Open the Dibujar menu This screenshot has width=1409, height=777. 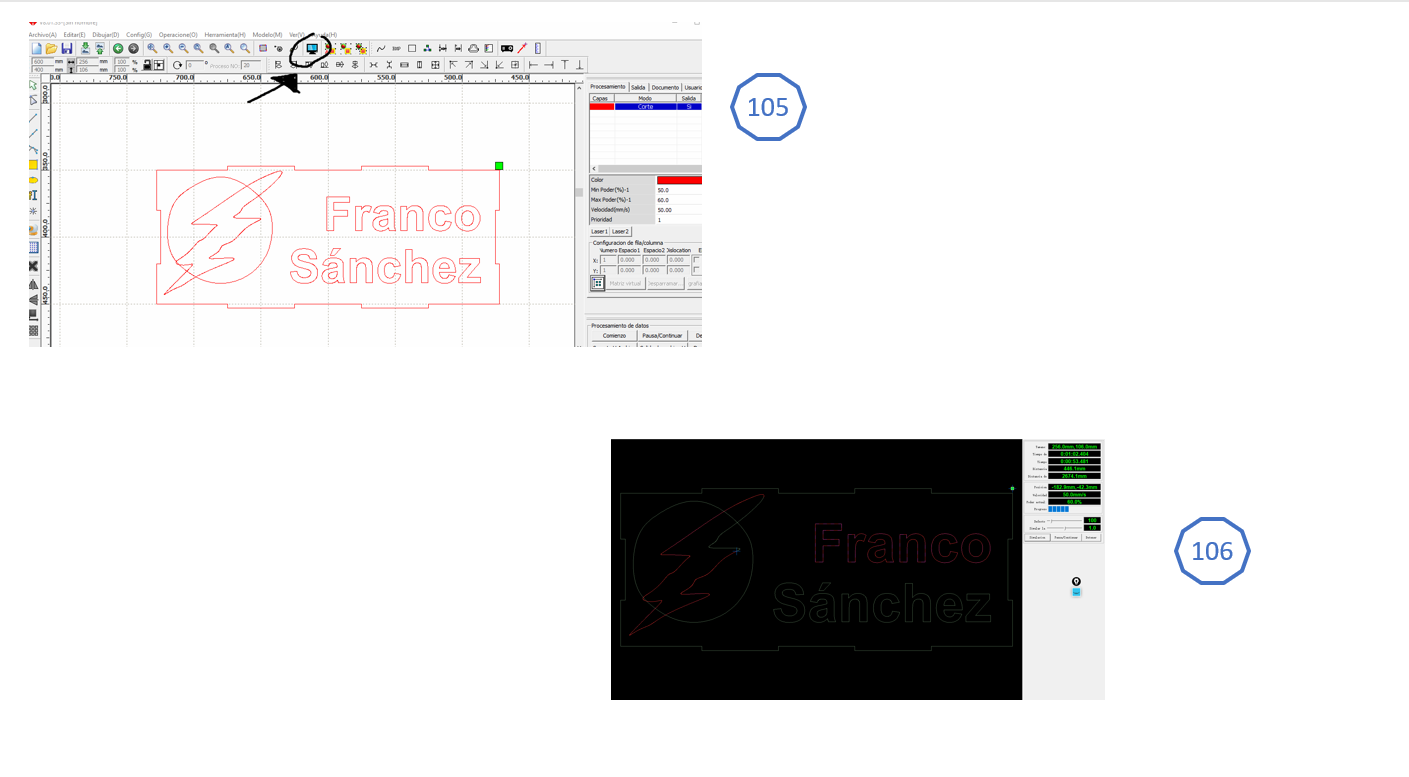click(105, 35)
